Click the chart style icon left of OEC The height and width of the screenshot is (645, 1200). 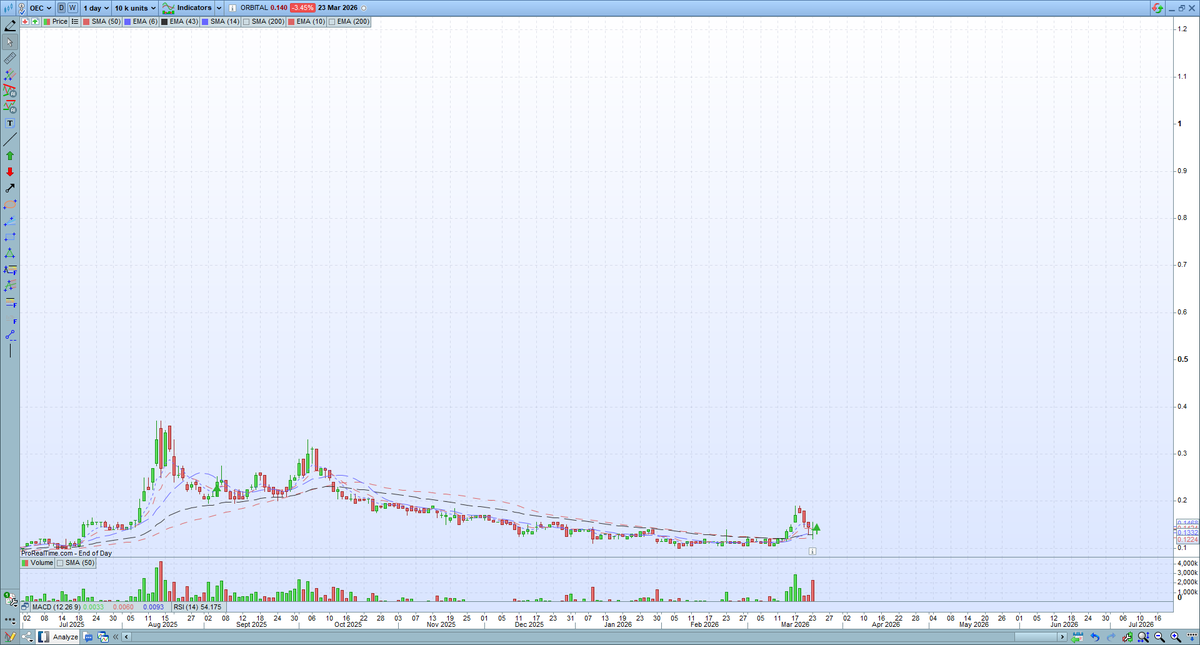point(8,7)
